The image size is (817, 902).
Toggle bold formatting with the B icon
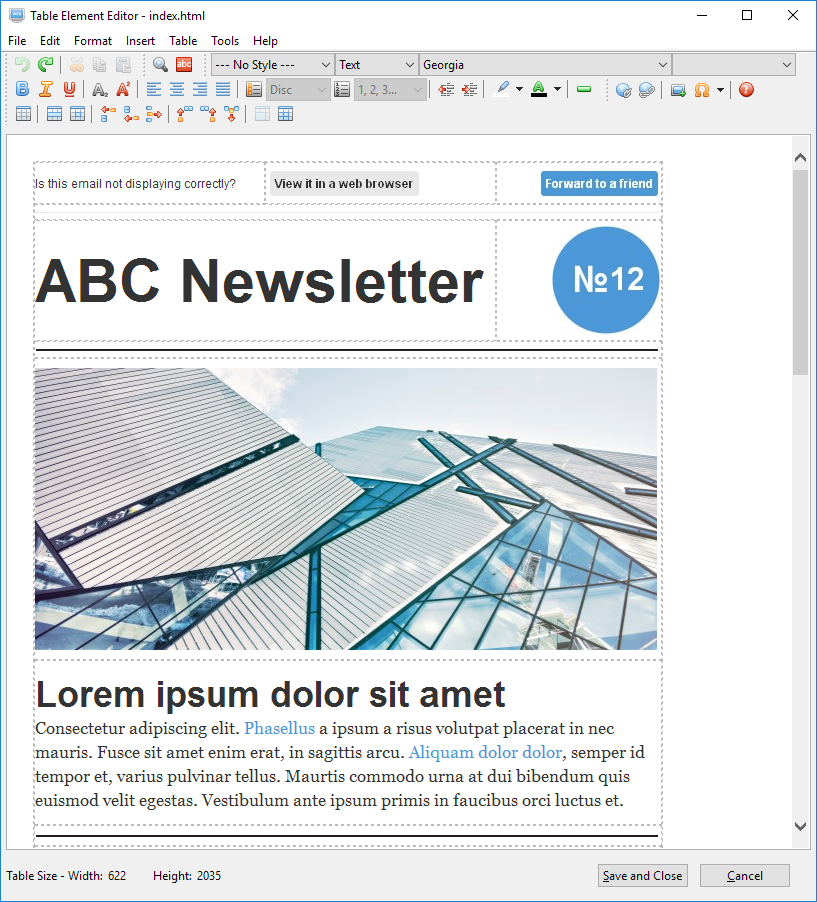click(22, 89)
